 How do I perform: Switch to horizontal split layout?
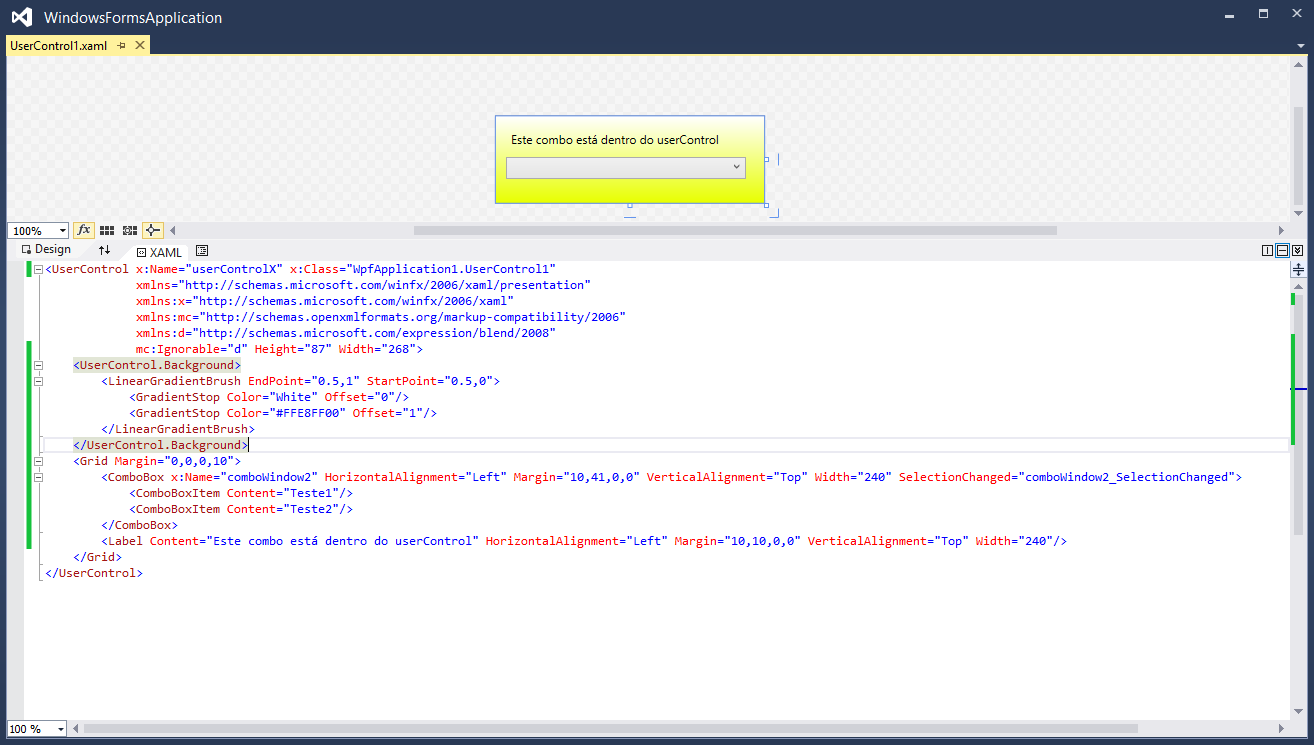pyautogui.click(x=1282, y=251)
